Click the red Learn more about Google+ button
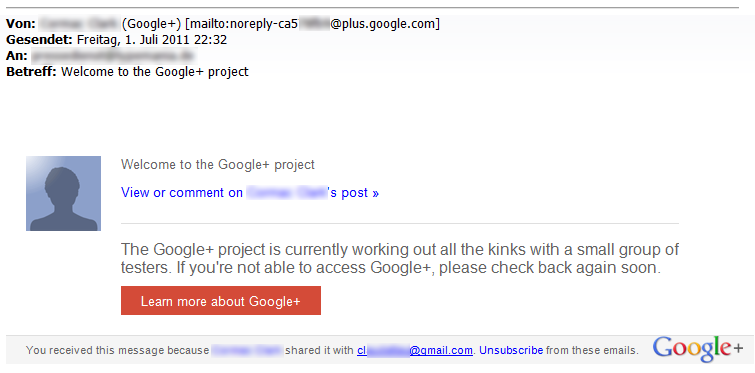This screenshot has width=755, height=373. pos(221,301)
